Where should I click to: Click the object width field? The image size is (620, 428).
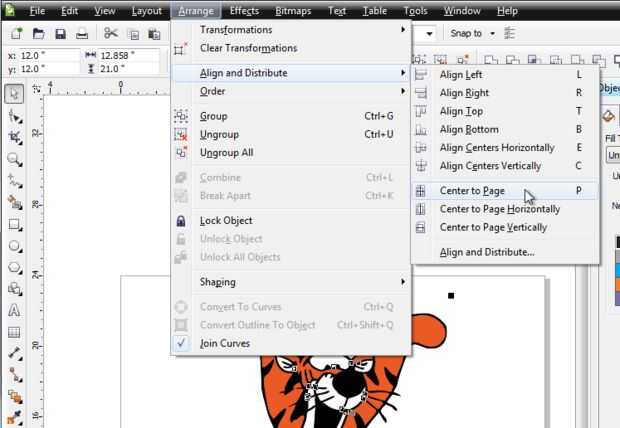[x=128, y=56]
